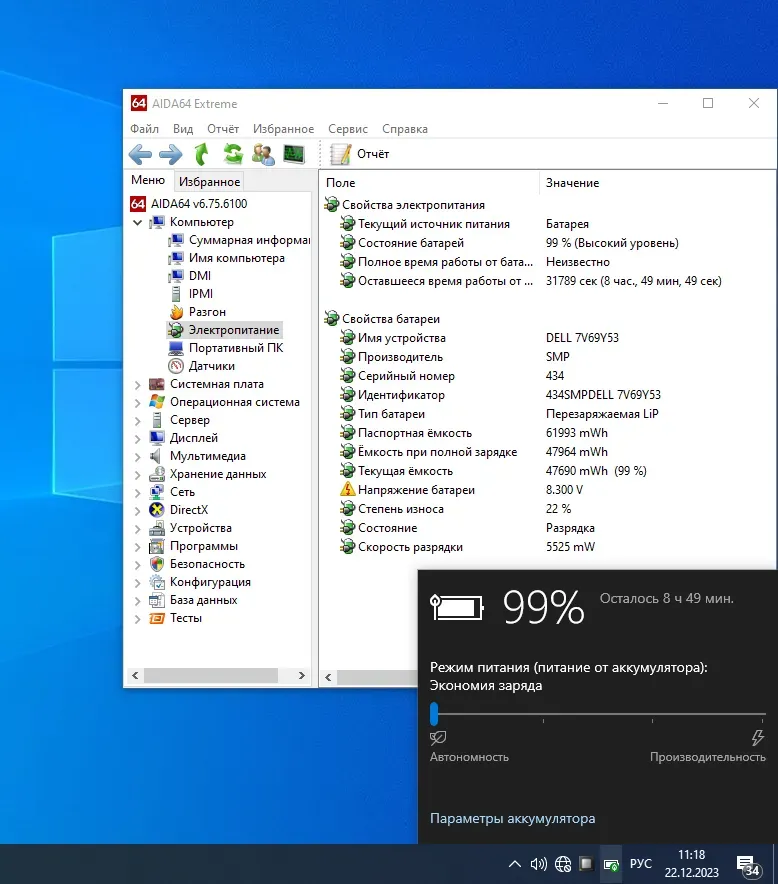Click the Refresh toolbar icon
This screenshot has width=778, height=884.
tap(233, 154)
